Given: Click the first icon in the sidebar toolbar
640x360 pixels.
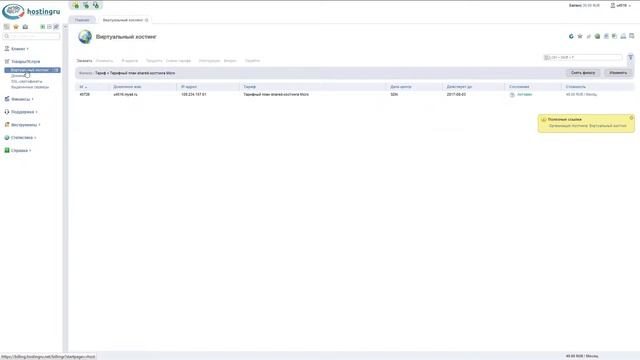Looking at the screenshot, I should 7,27.
